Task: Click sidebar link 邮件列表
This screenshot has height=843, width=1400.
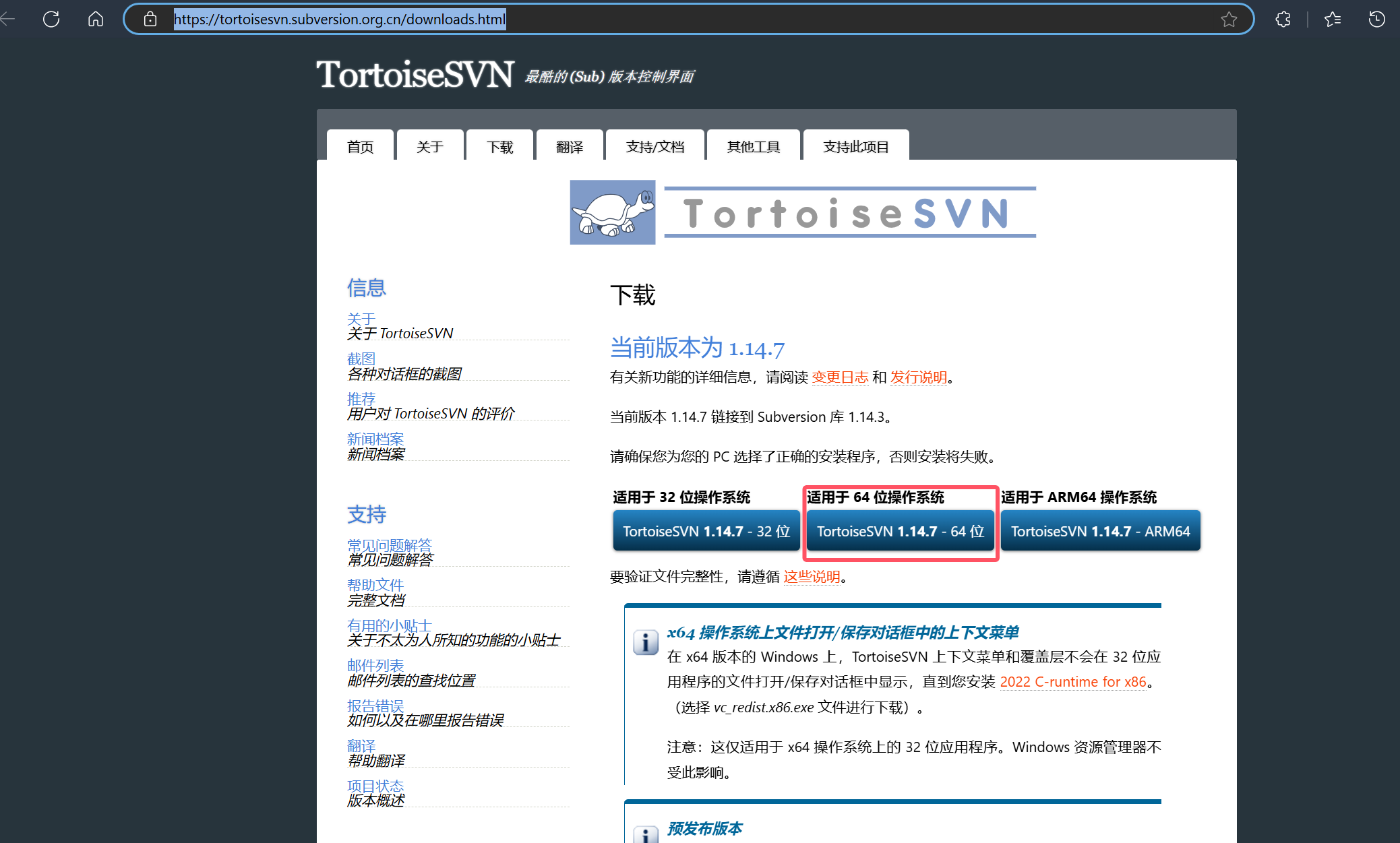Action: [x=375, y=665]
